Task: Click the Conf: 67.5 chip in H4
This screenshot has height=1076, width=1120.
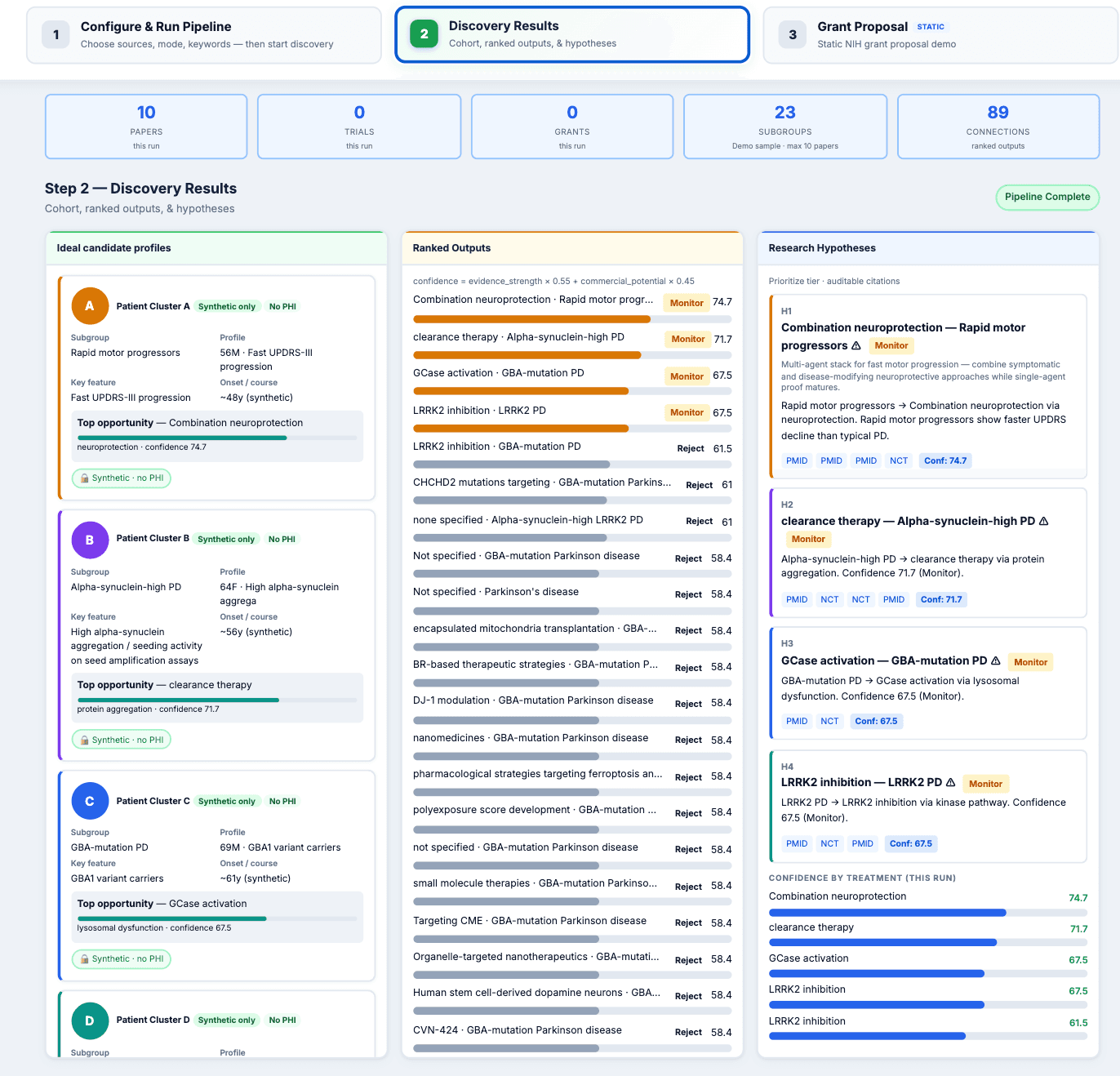Action: point(911,843)
